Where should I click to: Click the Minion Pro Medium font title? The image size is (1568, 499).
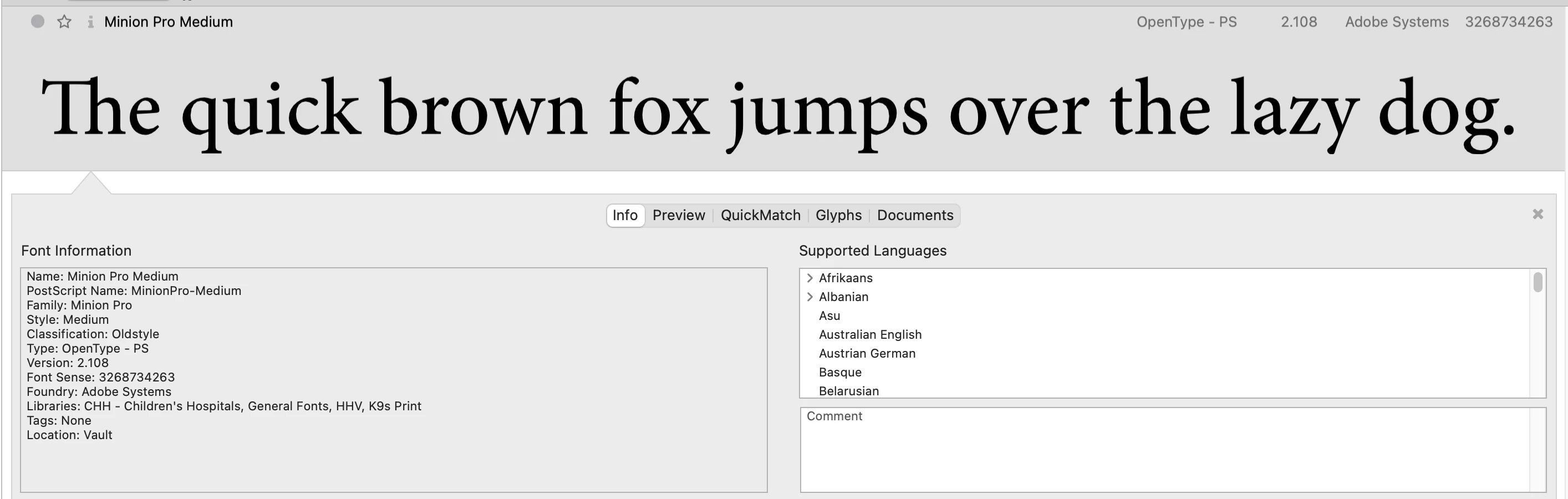(169, 22)
